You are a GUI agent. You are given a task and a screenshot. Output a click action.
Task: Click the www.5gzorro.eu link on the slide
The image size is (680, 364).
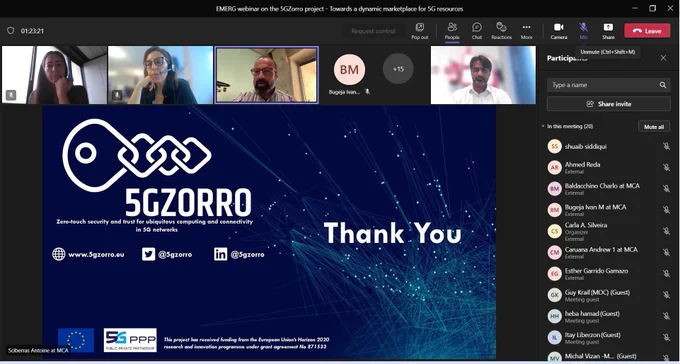point(96,255)
